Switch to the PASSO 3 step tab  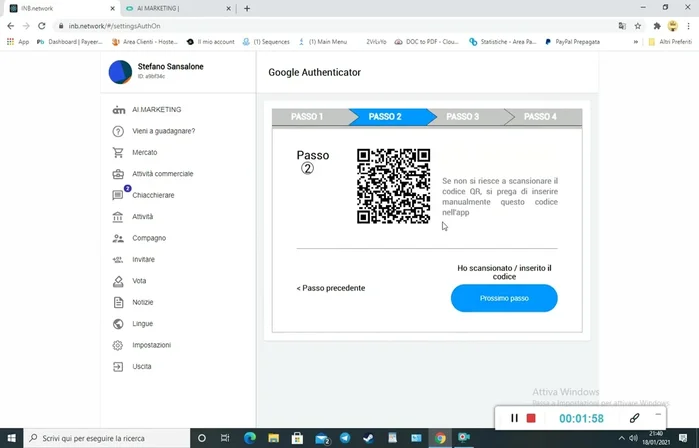pos(463,117)
